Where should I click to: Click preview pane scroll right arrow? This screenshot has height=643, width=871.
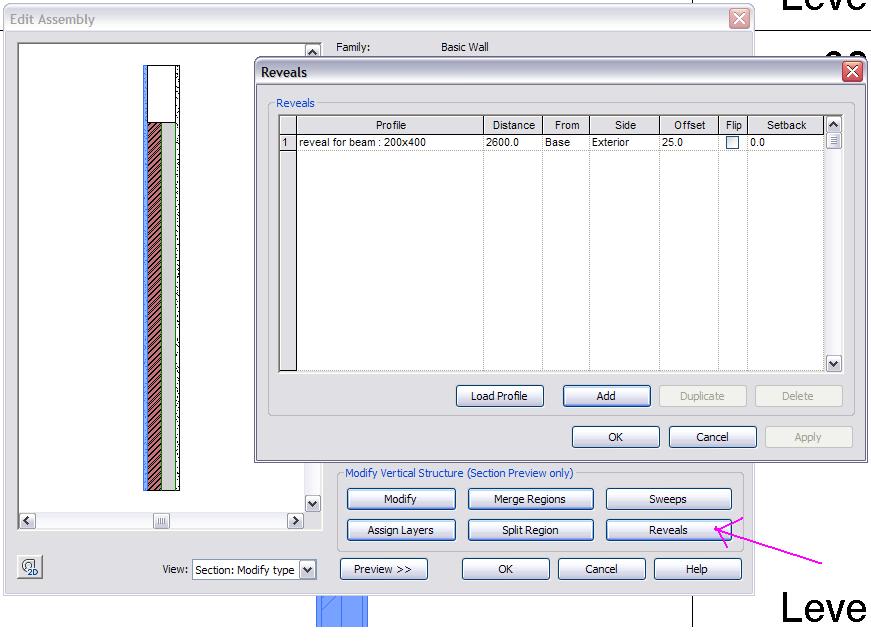[x=296, y=521]
